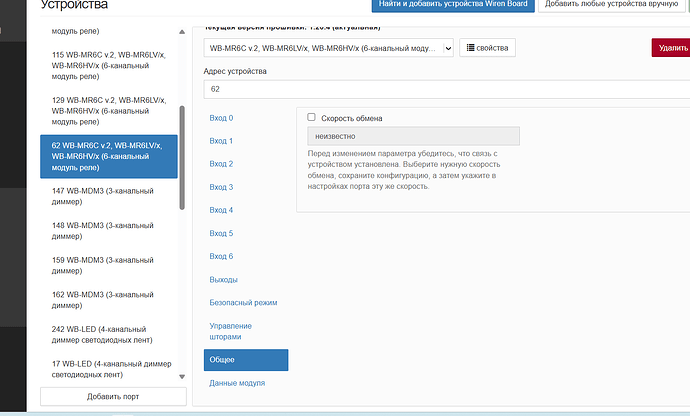The image size is (690, 416).
Task: Select device 148 WB-MDM3 dimmer
Action: pyautogui.click(x=109, y=231)
